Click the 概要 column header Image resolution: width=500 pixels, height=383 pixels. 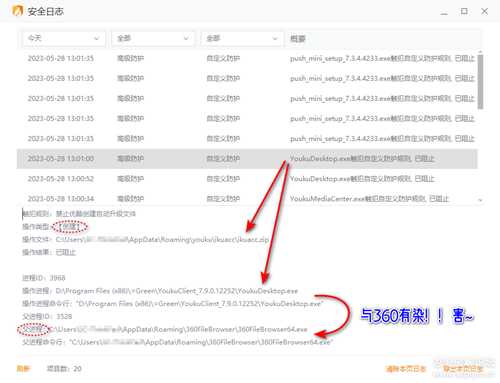pyautogui.click(x=298, y=39)
